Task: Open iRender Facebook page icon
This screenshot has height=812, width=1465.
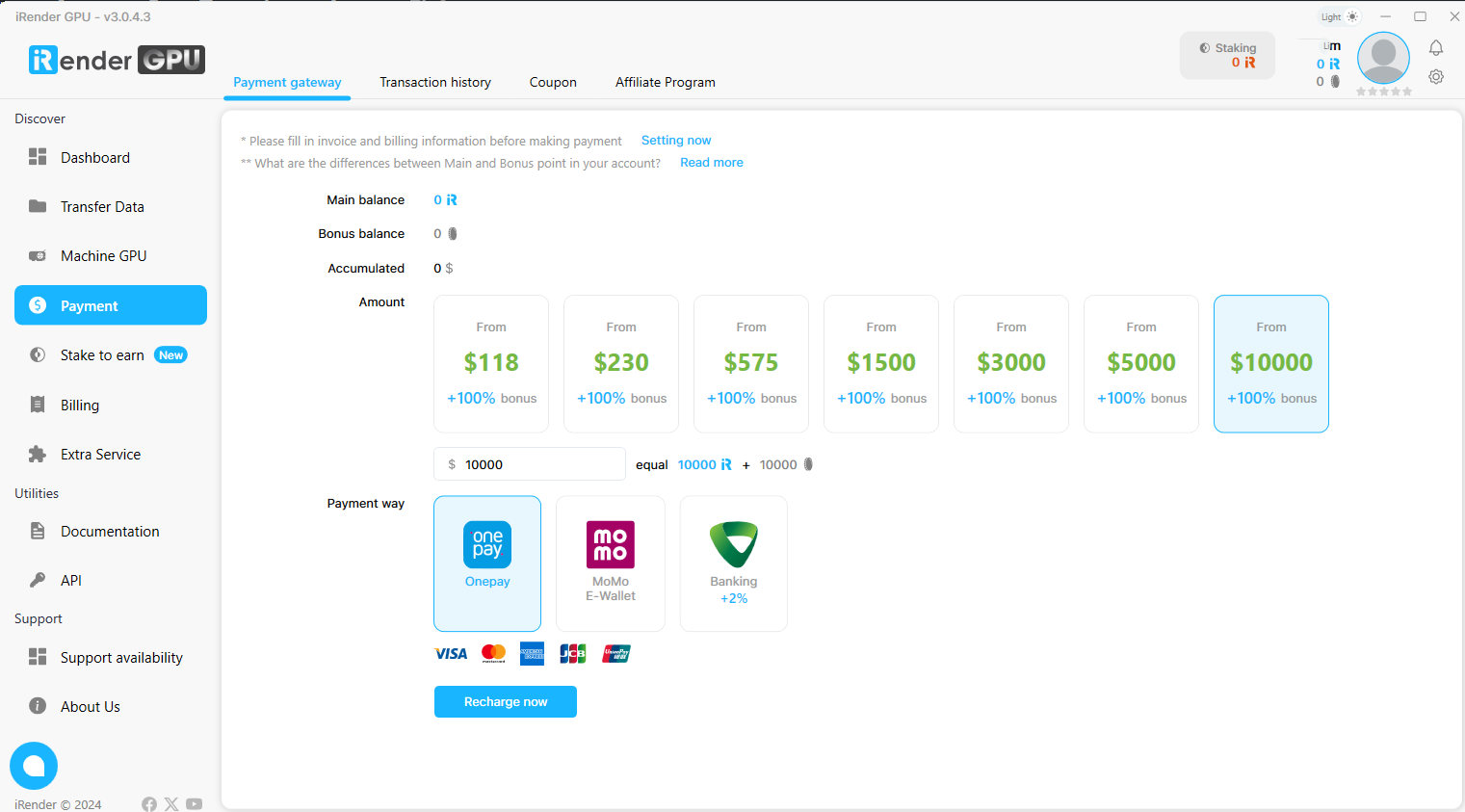Action: point(149,804)
